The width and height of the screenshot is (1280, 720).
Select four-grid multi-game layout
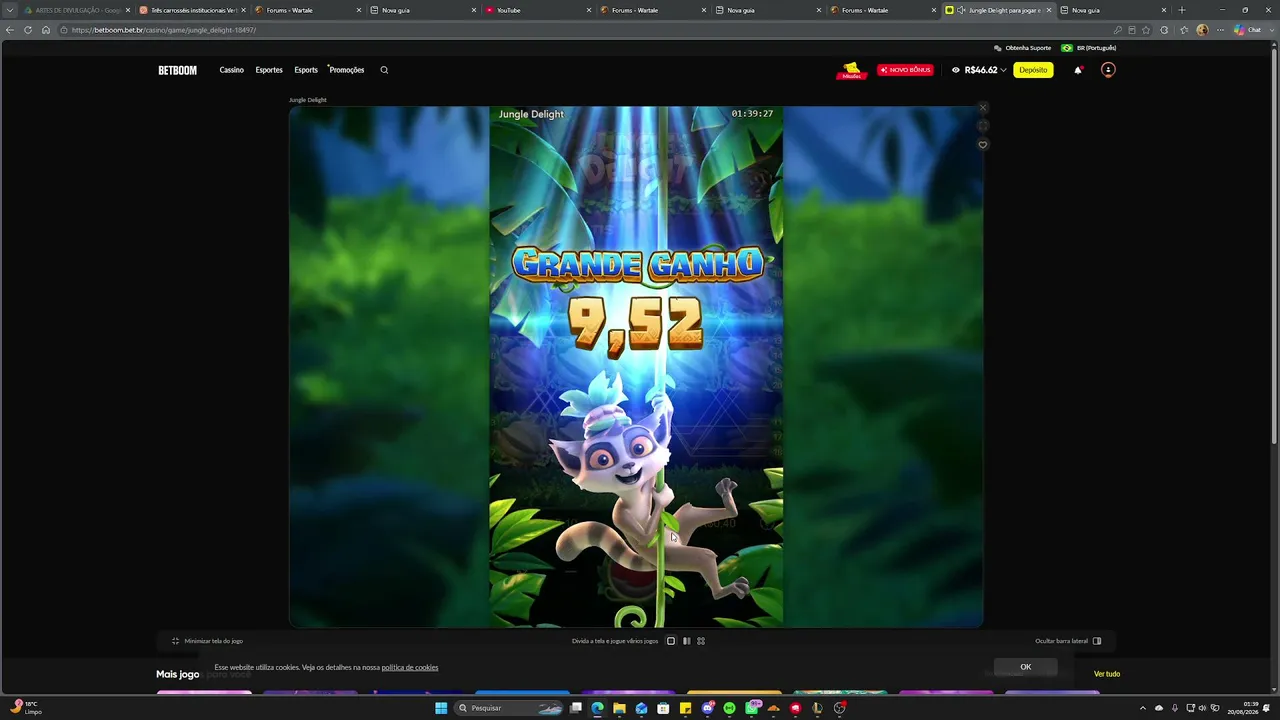pos(701,641)
